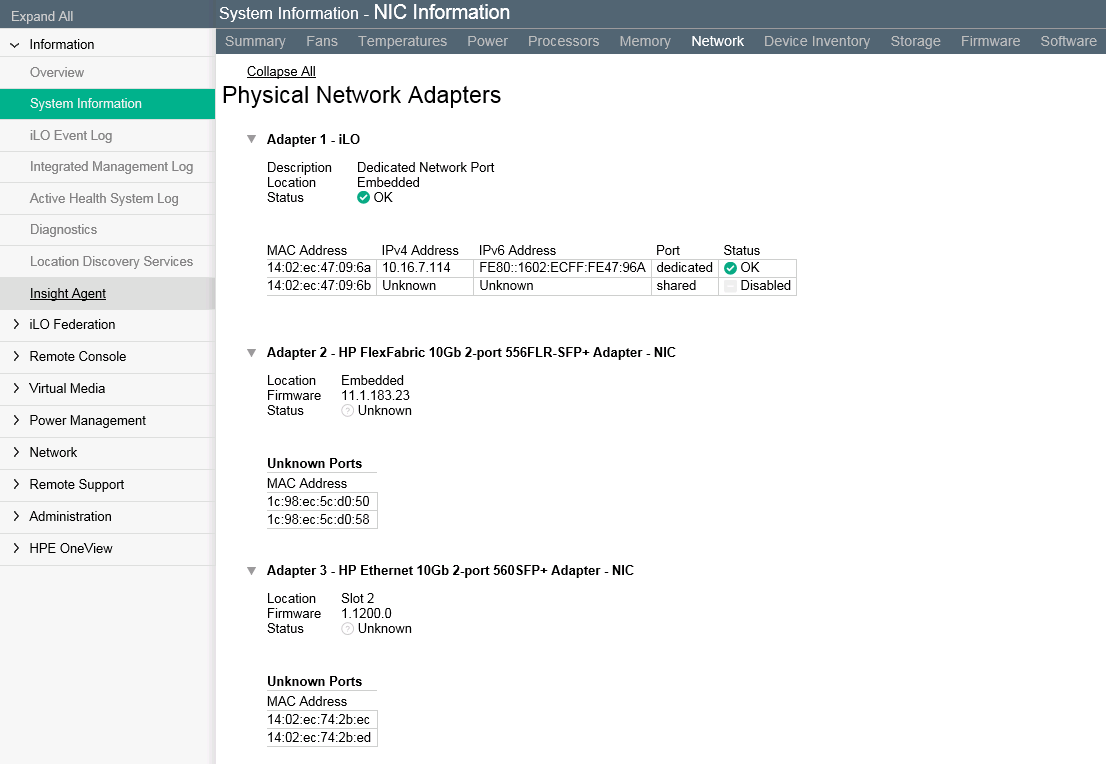The image size is (1106, 764).
Task: Expand the Remote Support chevron
Action: (16, 485)
